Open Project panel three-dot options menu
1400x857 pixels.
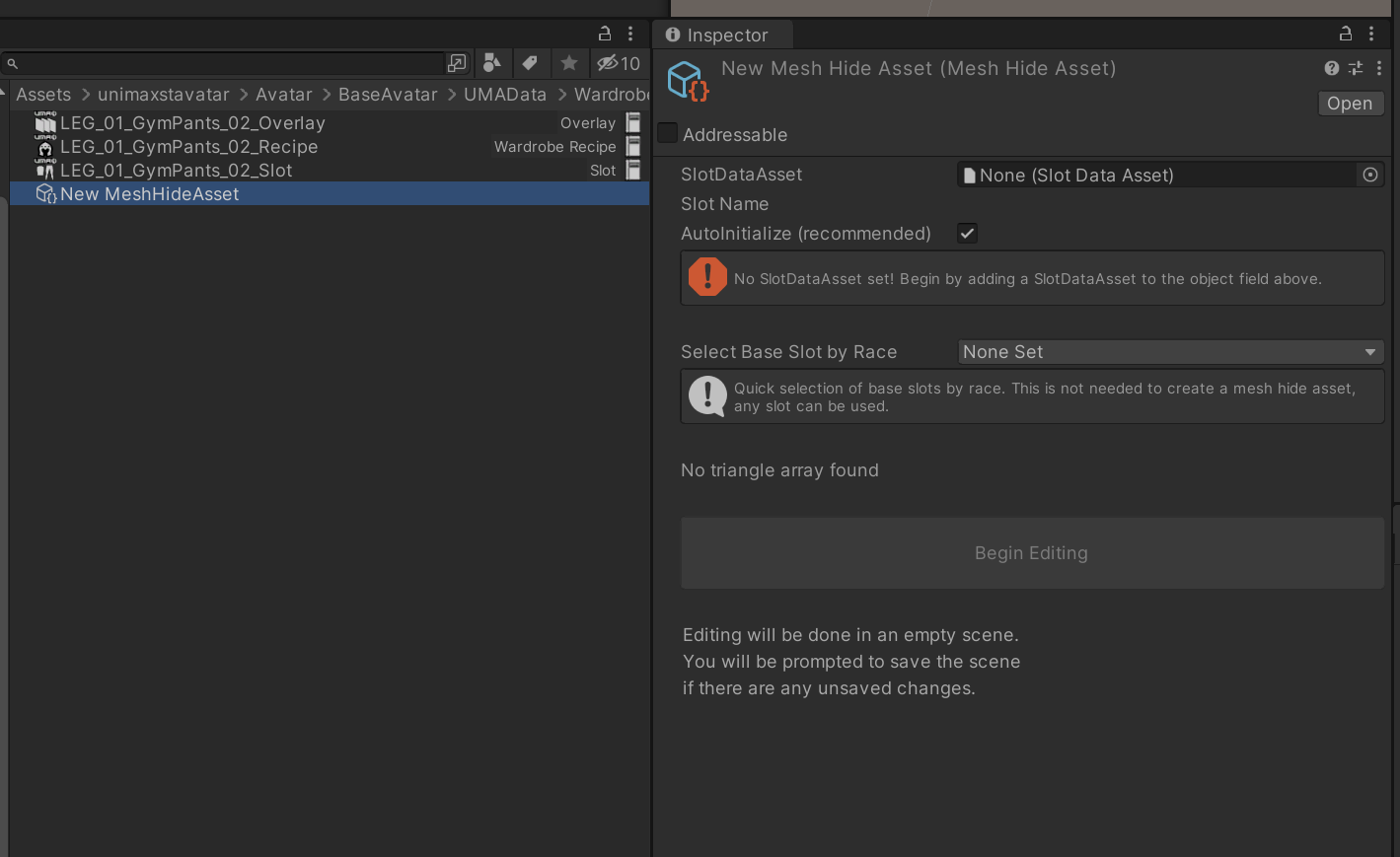tap(630, 34)
